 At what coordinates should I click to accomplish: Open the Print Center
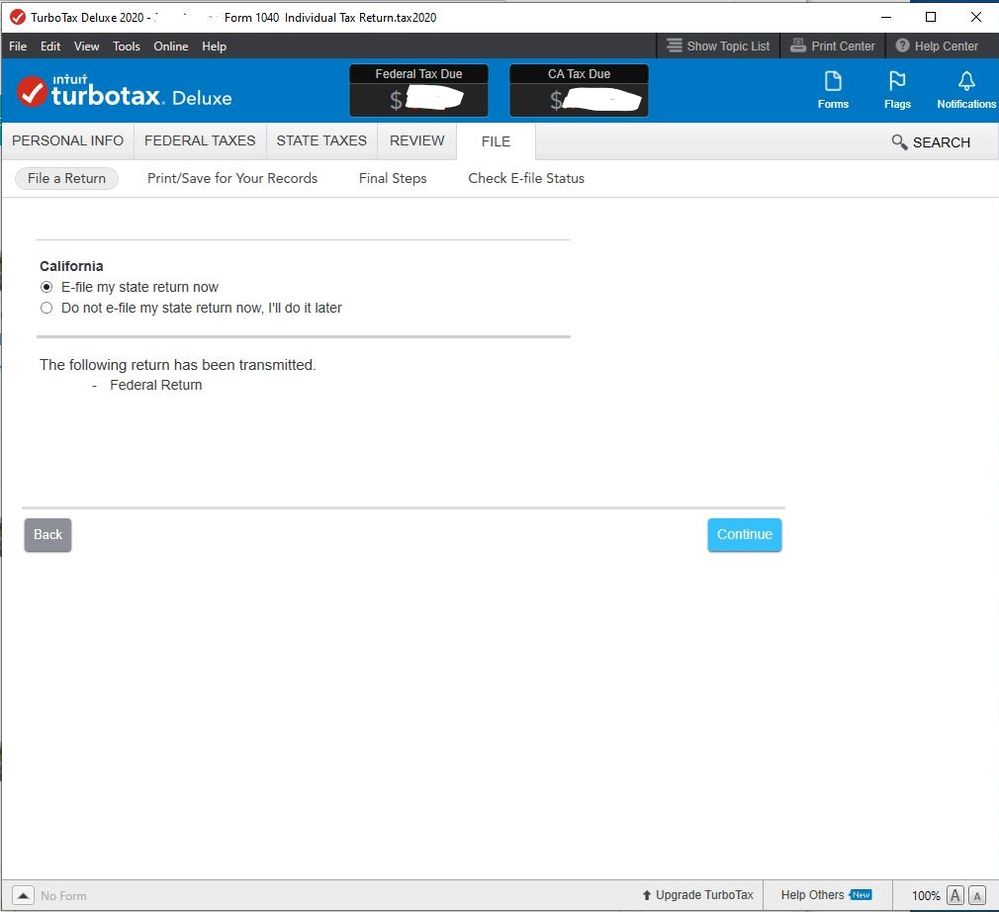832,46
